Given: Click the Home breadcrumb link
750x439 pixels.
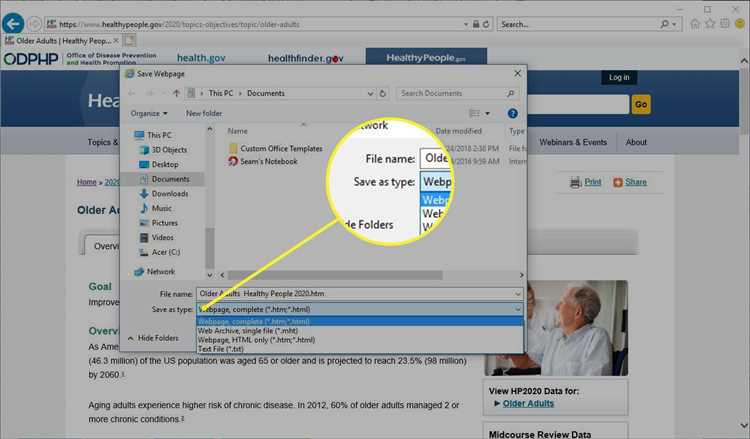Looking at the screenshot, I should point(87,182).
